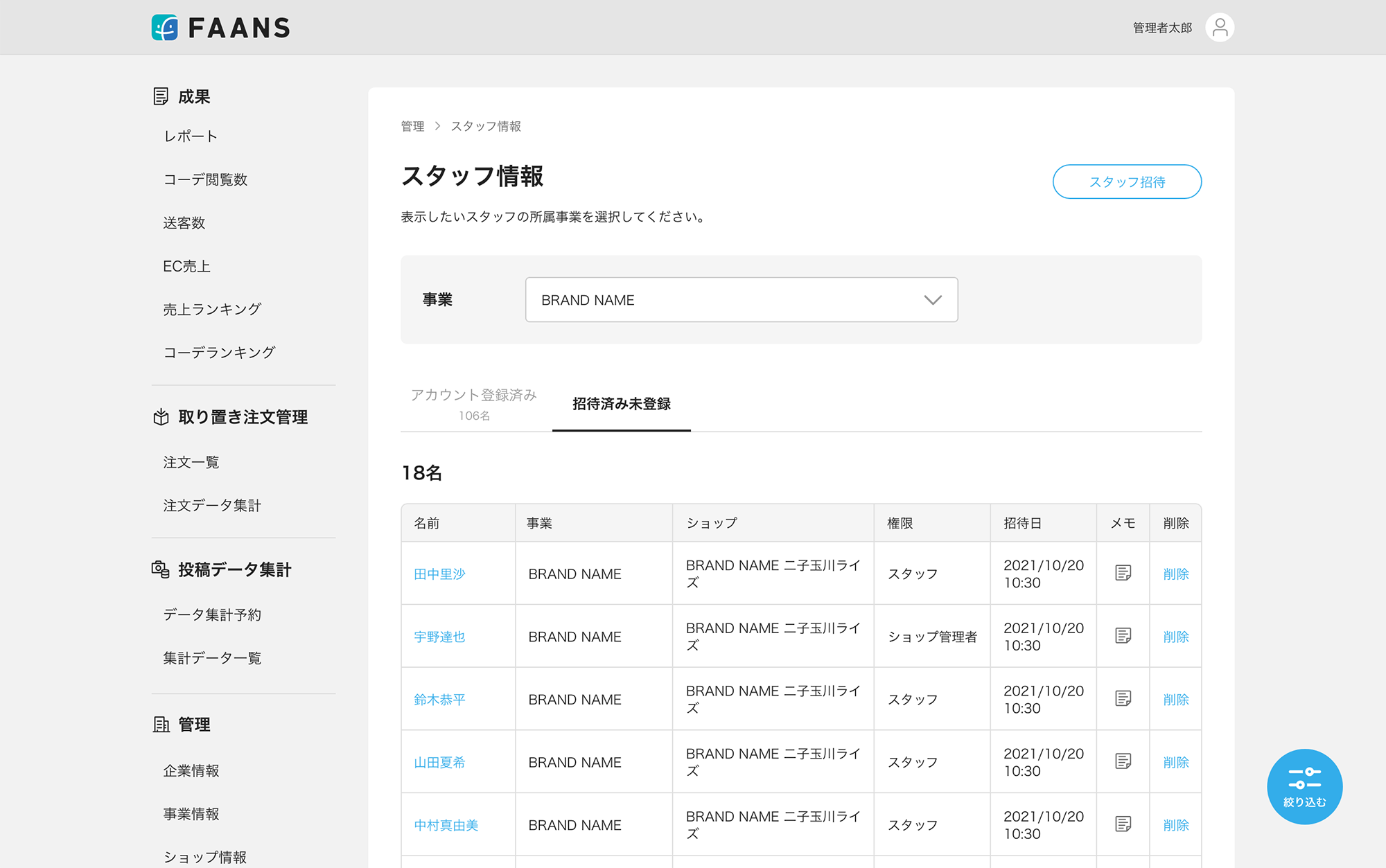The width and height of the screenshot is (1386, 868).
Task: Click the 絞り込む filter floating button
Action: pyautogui.click(x=1304, y=786)
